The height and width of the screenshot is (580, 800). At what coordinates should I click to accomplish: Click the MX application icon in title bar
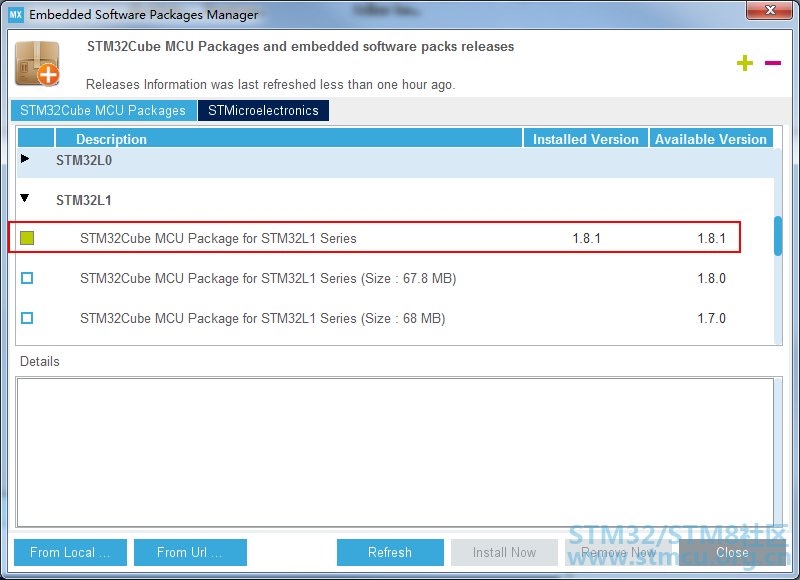(x=16, y=14)
